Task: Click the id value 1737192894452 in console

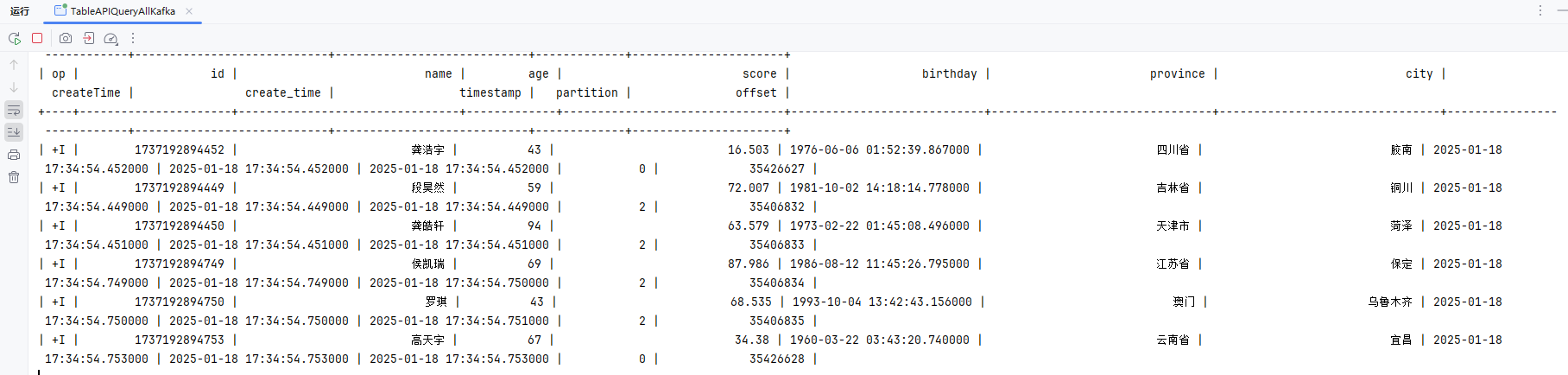Action: tap(179, 149)
